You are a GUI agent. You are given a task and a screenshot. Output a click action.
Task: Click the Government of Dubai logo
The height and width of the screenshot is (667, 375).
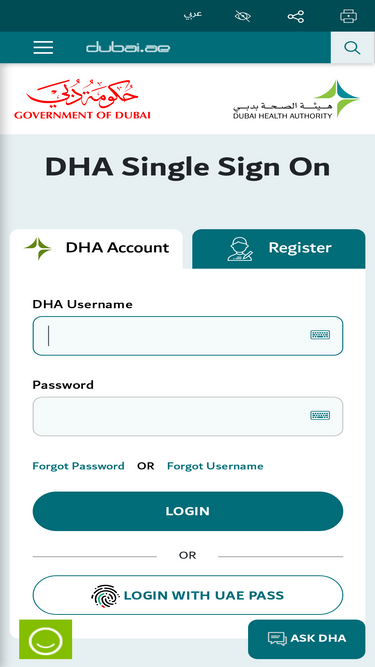pos(82,99)
